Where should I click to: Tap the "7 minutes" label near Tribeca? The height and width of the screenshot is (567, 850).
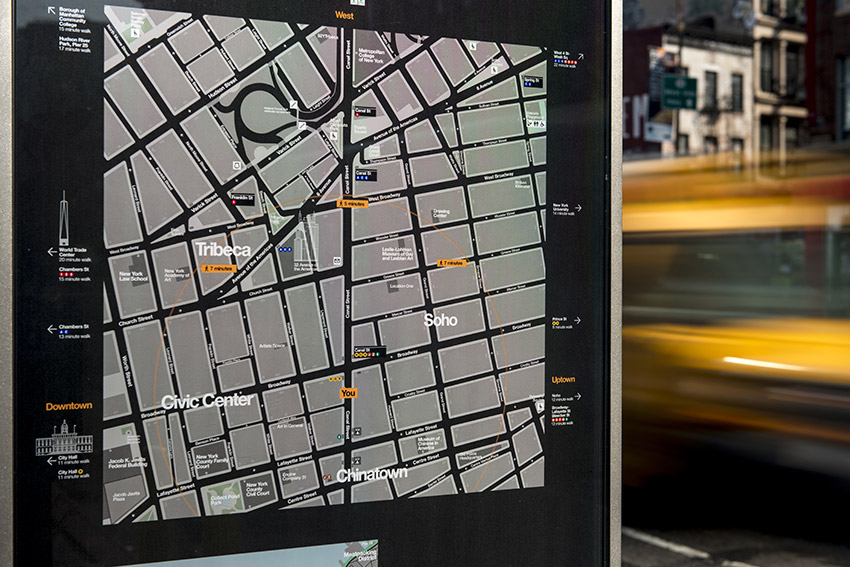pyautogui.click(x=220, y=268)
